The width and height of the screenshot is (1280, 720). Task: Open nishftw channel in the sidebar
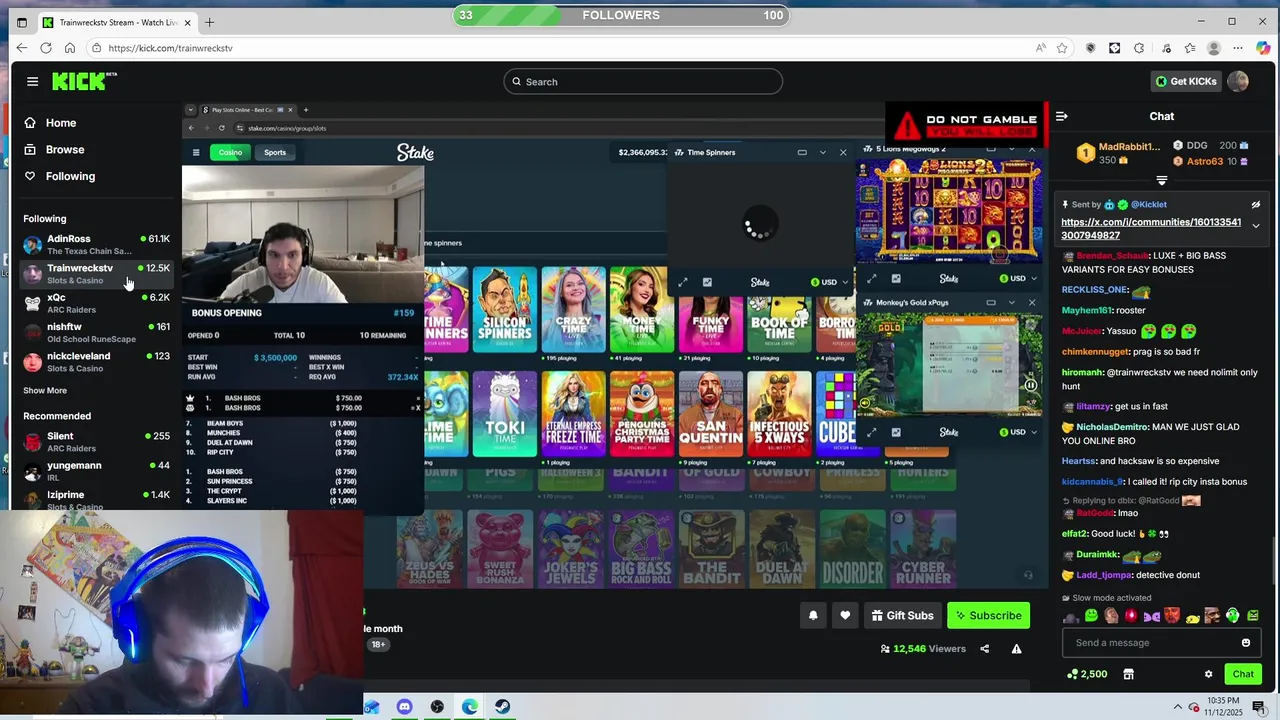pyautogui.click(x=96, y=332)
